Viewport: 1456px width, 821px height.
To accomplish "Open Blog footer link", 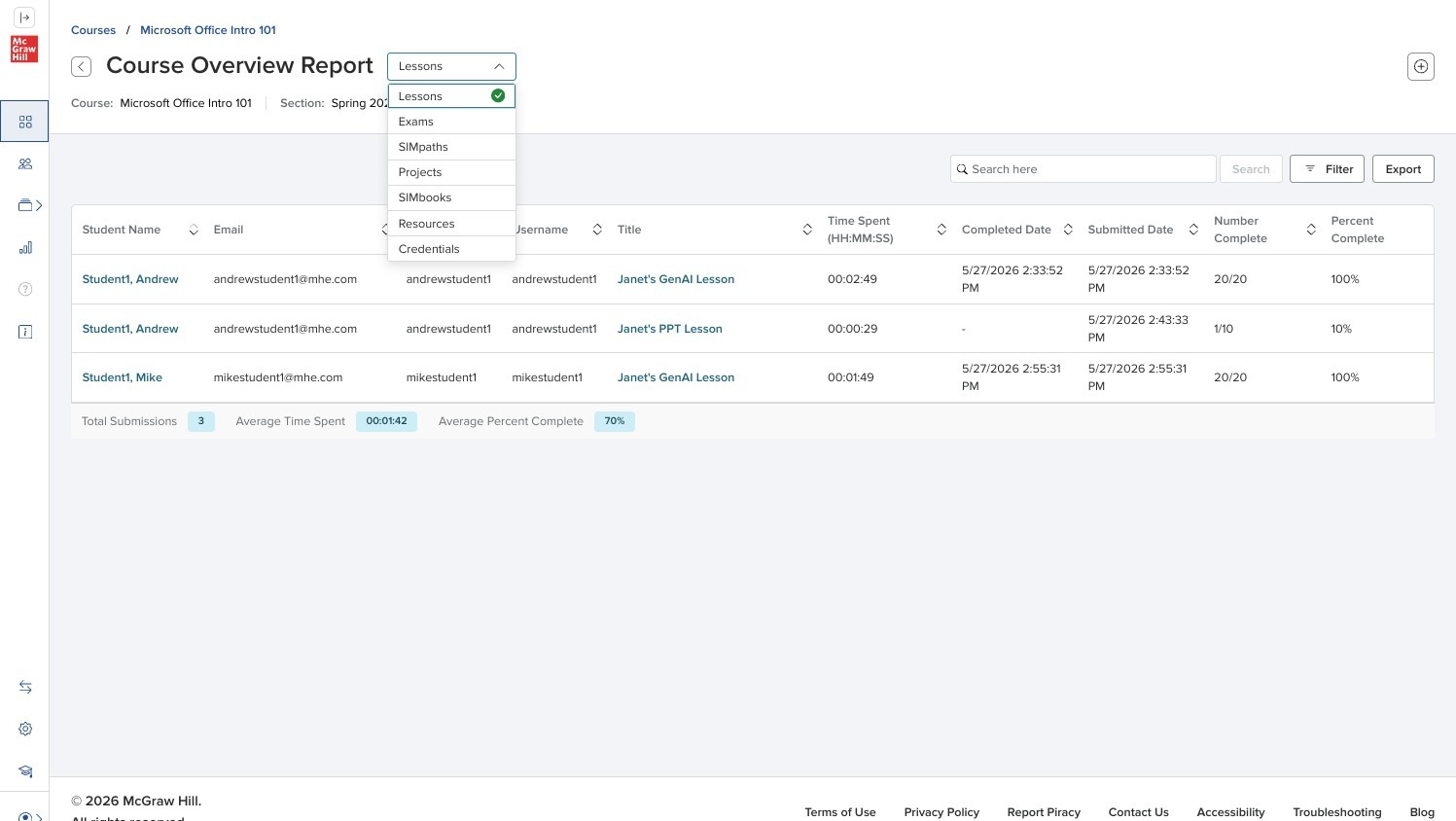I will click(x=1422, y=812).
